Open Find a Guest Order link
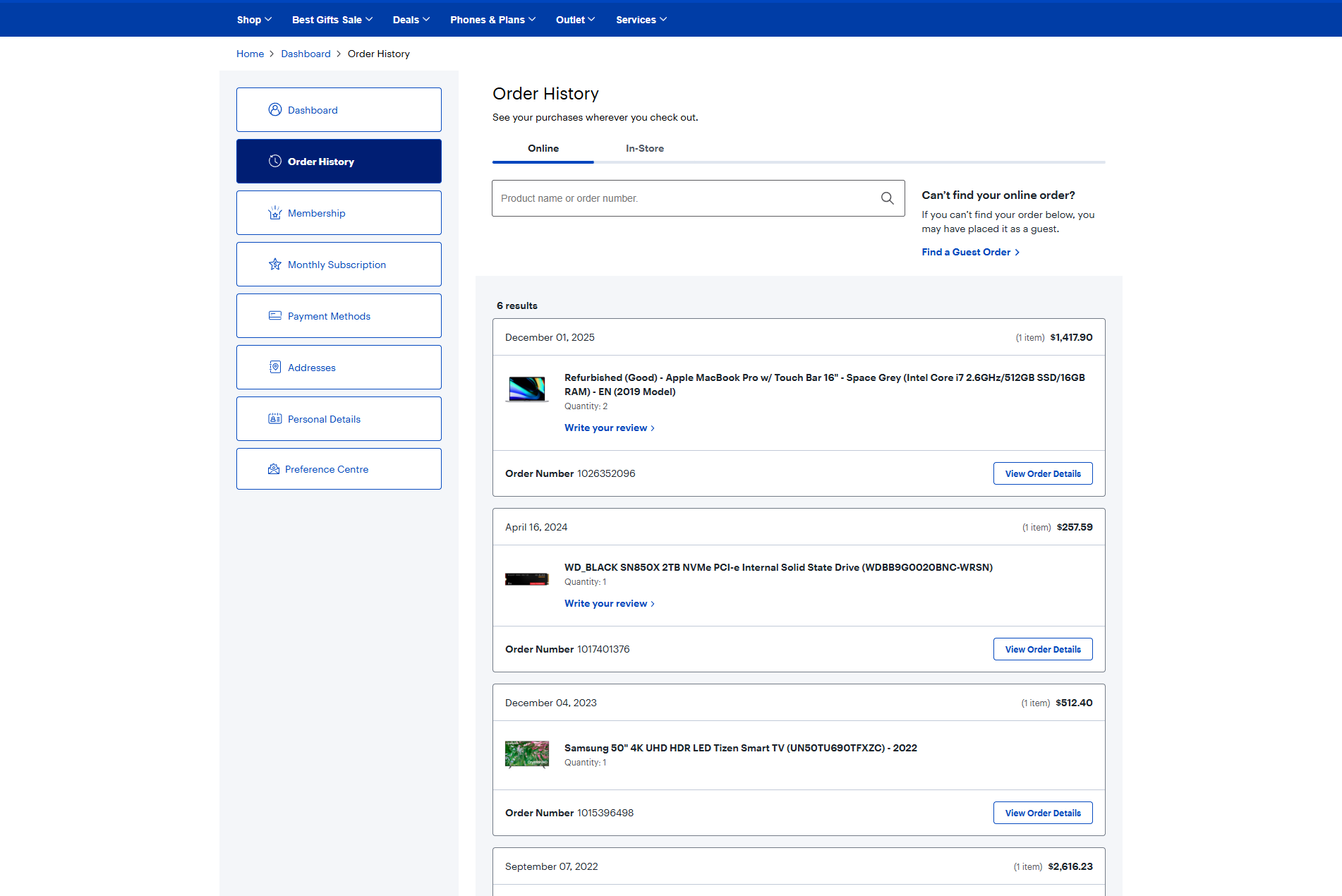 (970, 252)
